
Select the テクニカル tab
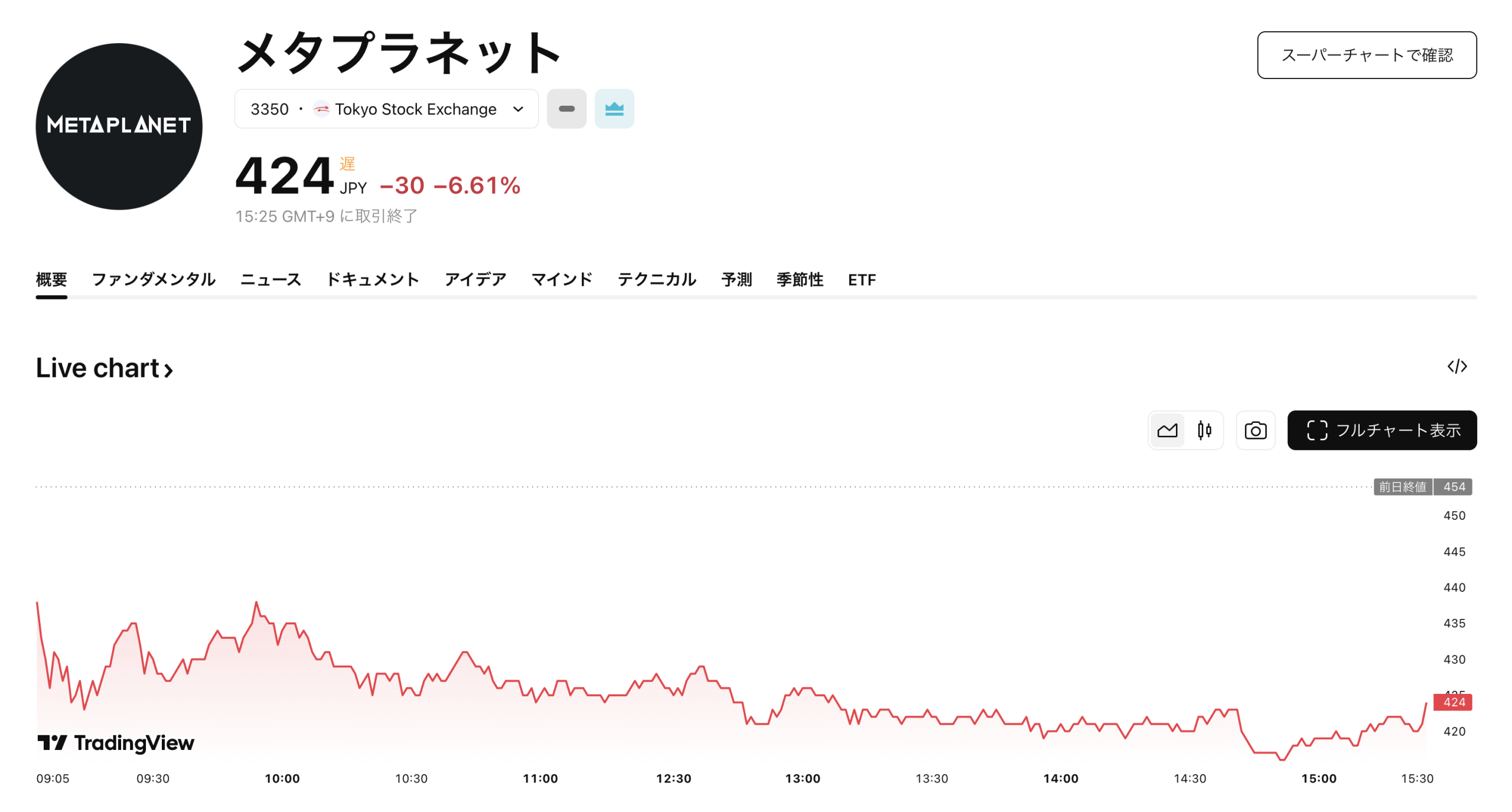tap(656, 279)
